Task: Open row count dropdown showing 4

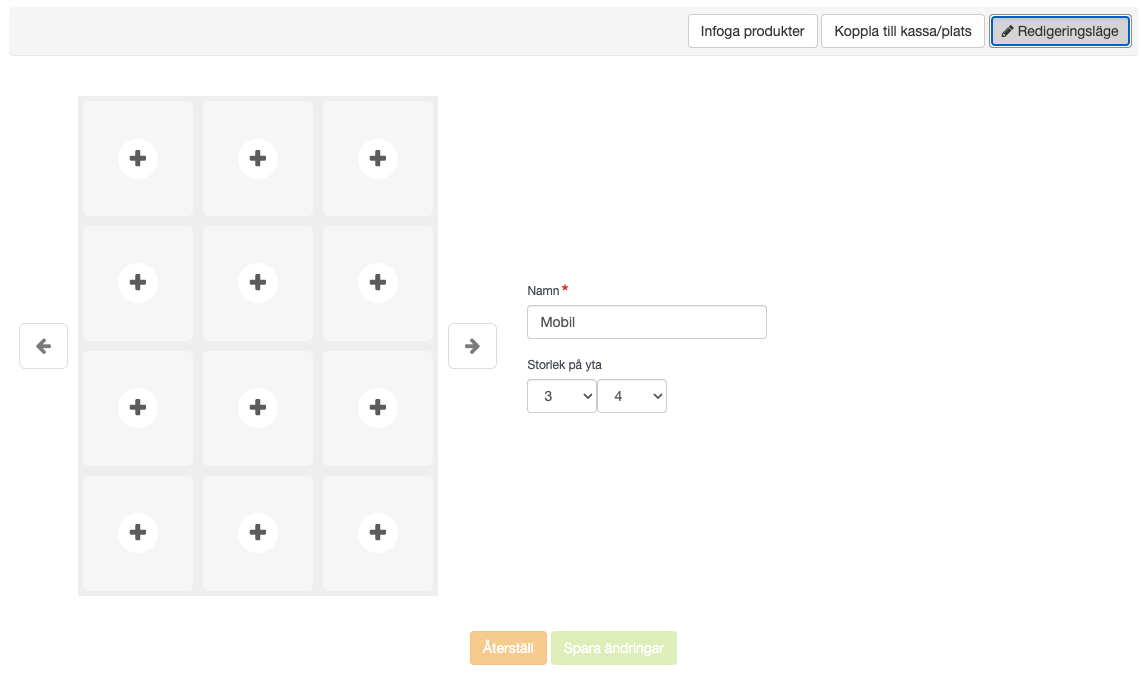Action: (632, 396)
